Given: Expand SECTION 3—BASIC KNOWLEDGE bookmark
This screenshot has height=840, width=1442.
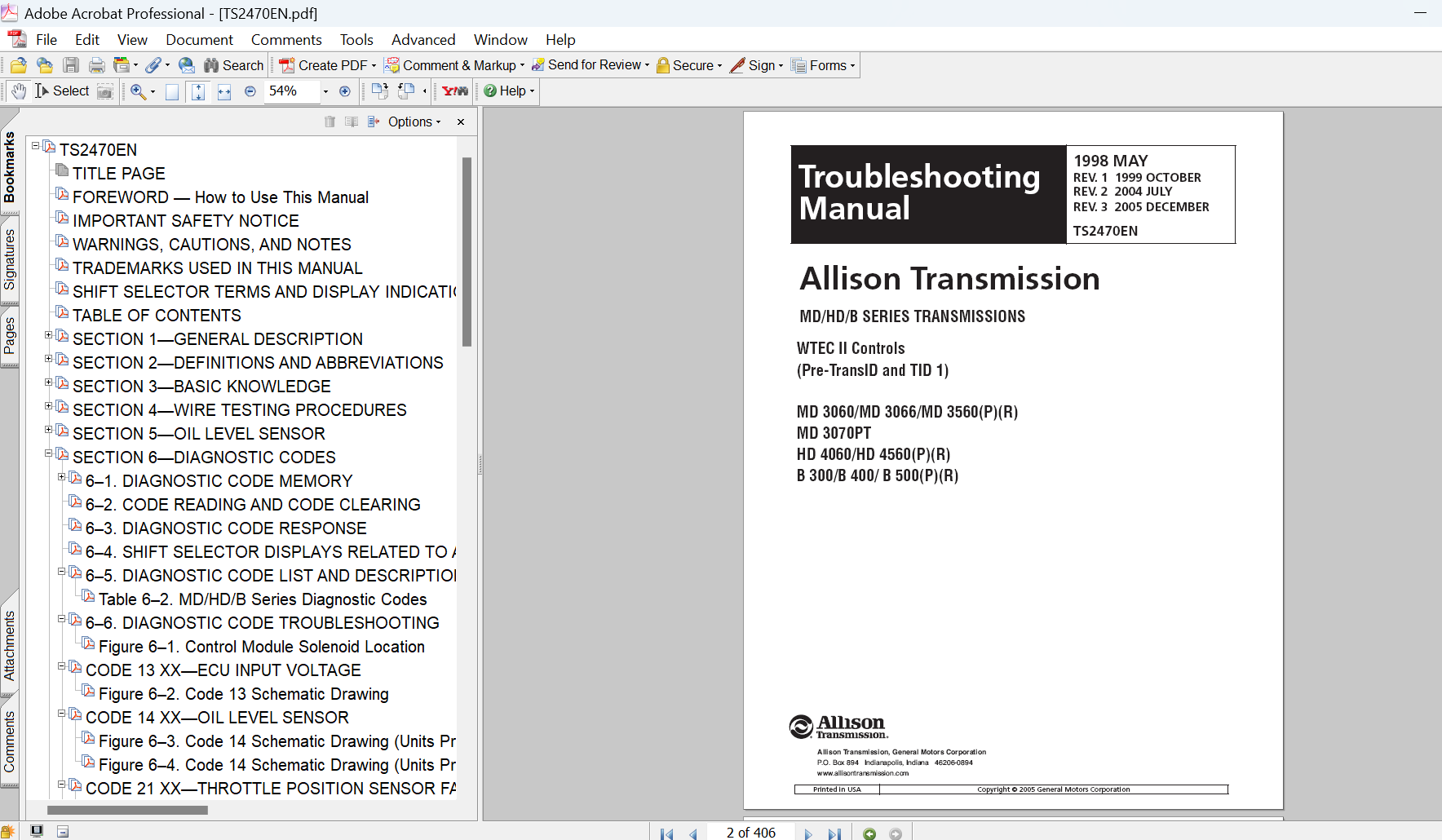Looking at the screenshot, I should click(x=48, y=382).
